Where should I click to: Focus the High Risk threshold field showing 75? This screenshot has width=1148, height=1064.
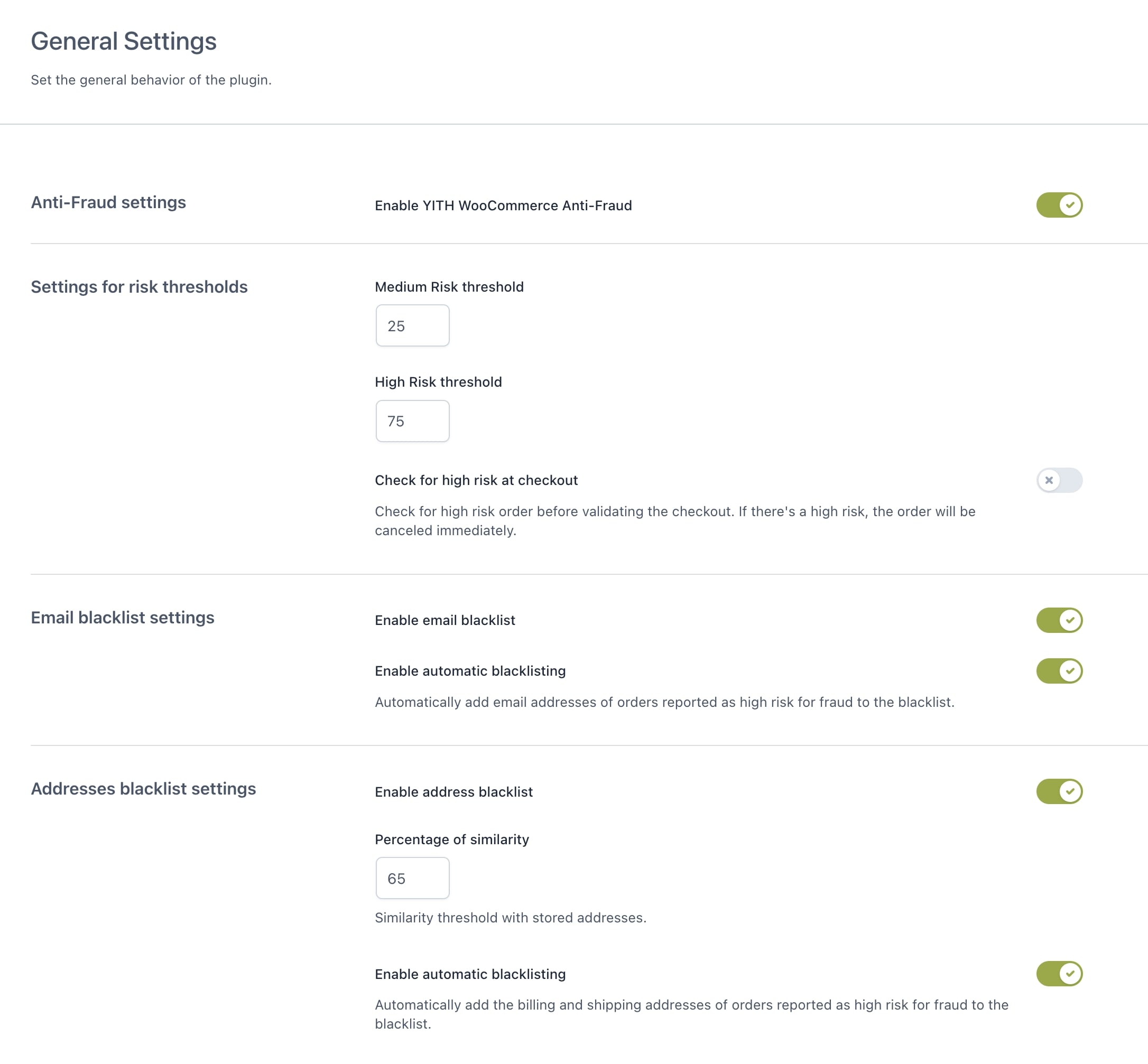pyautogui.click(x=412, y=422)
